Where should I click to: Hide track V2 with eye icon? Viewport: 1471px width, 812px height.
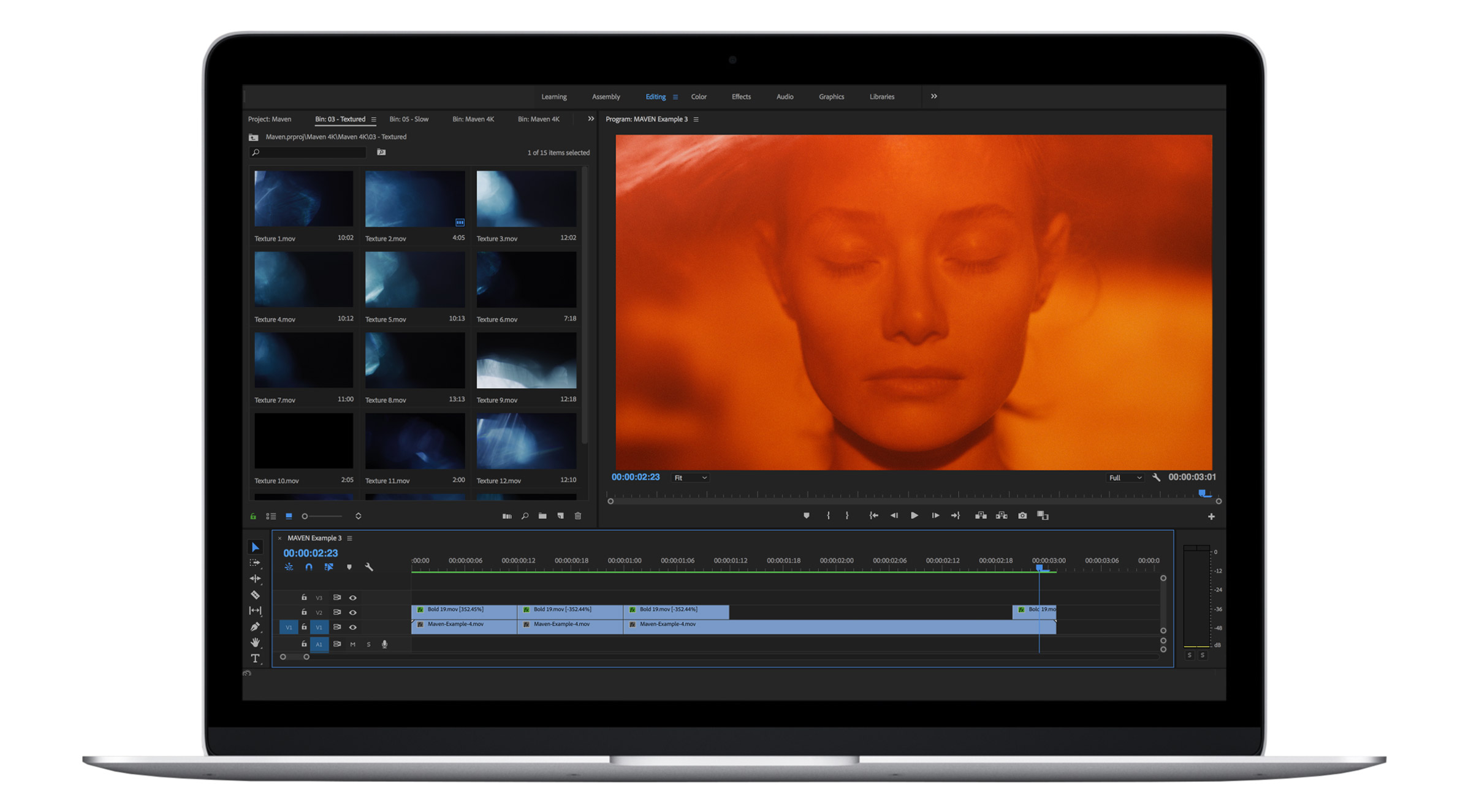353,612
